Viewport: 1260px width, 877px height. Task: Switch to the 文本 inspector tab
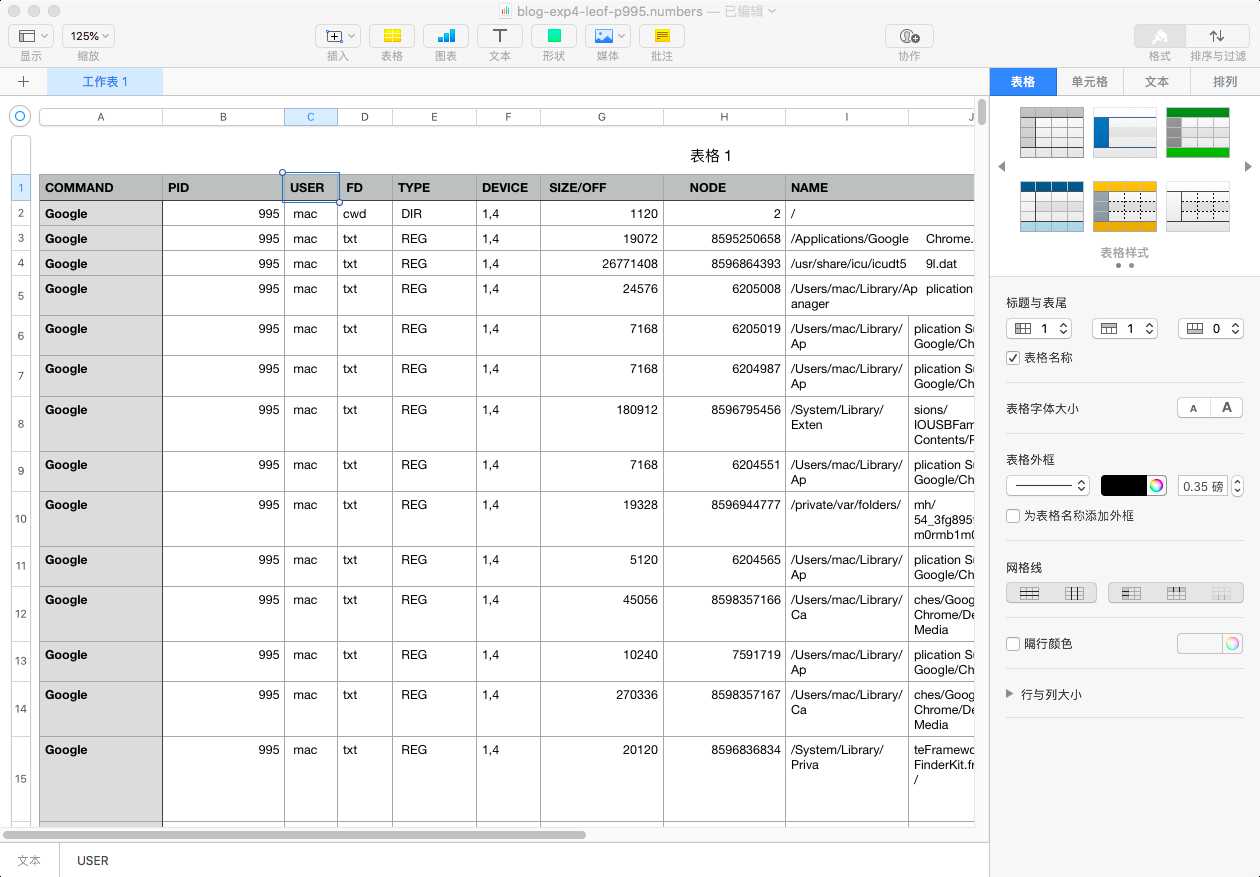coord(1157,82)
